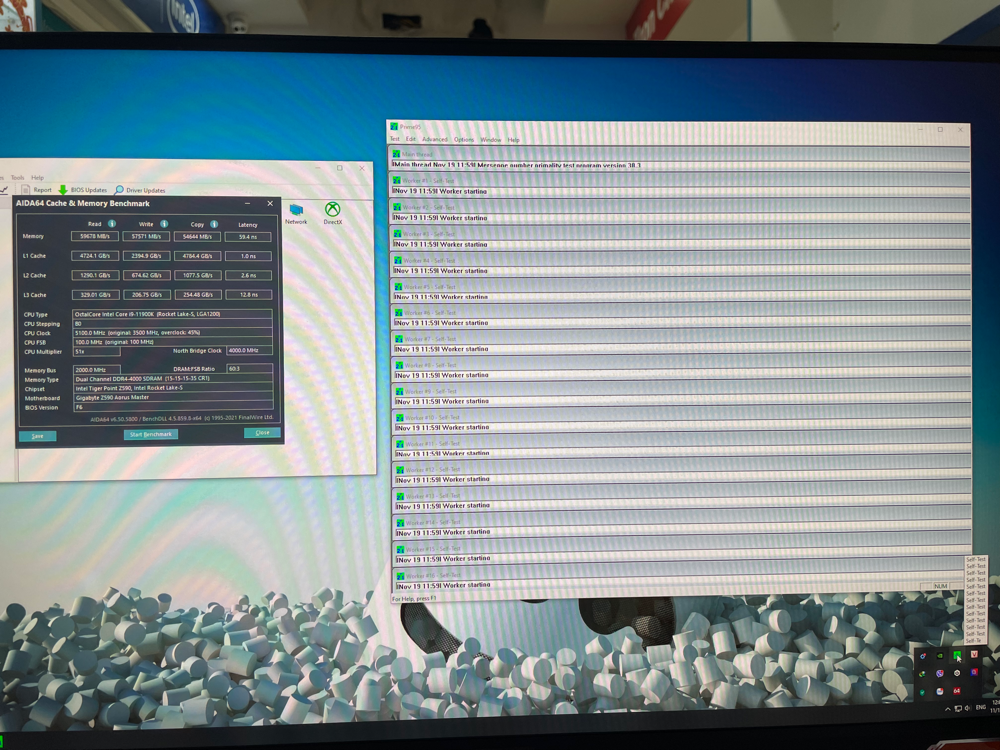Click the red V tray icon

click(974, 654)
